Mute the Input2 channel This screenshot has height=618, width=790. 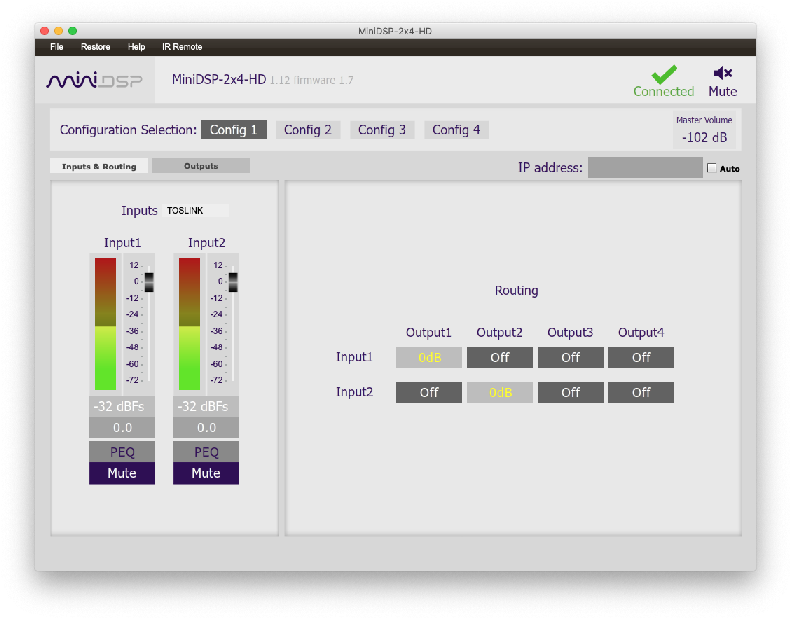pos(206,473)
